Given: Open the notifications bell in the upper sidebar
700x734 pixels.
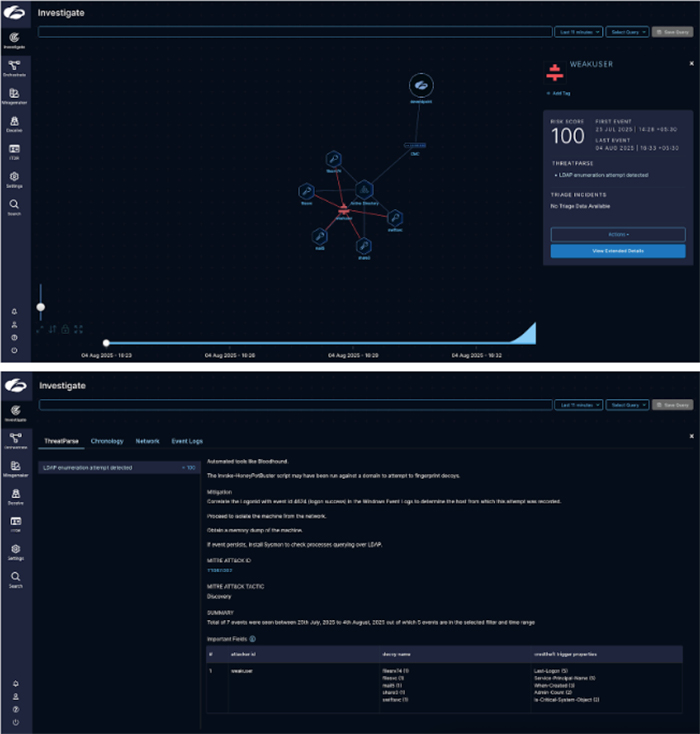Looking at the screenshot, I should click(14, 311).
